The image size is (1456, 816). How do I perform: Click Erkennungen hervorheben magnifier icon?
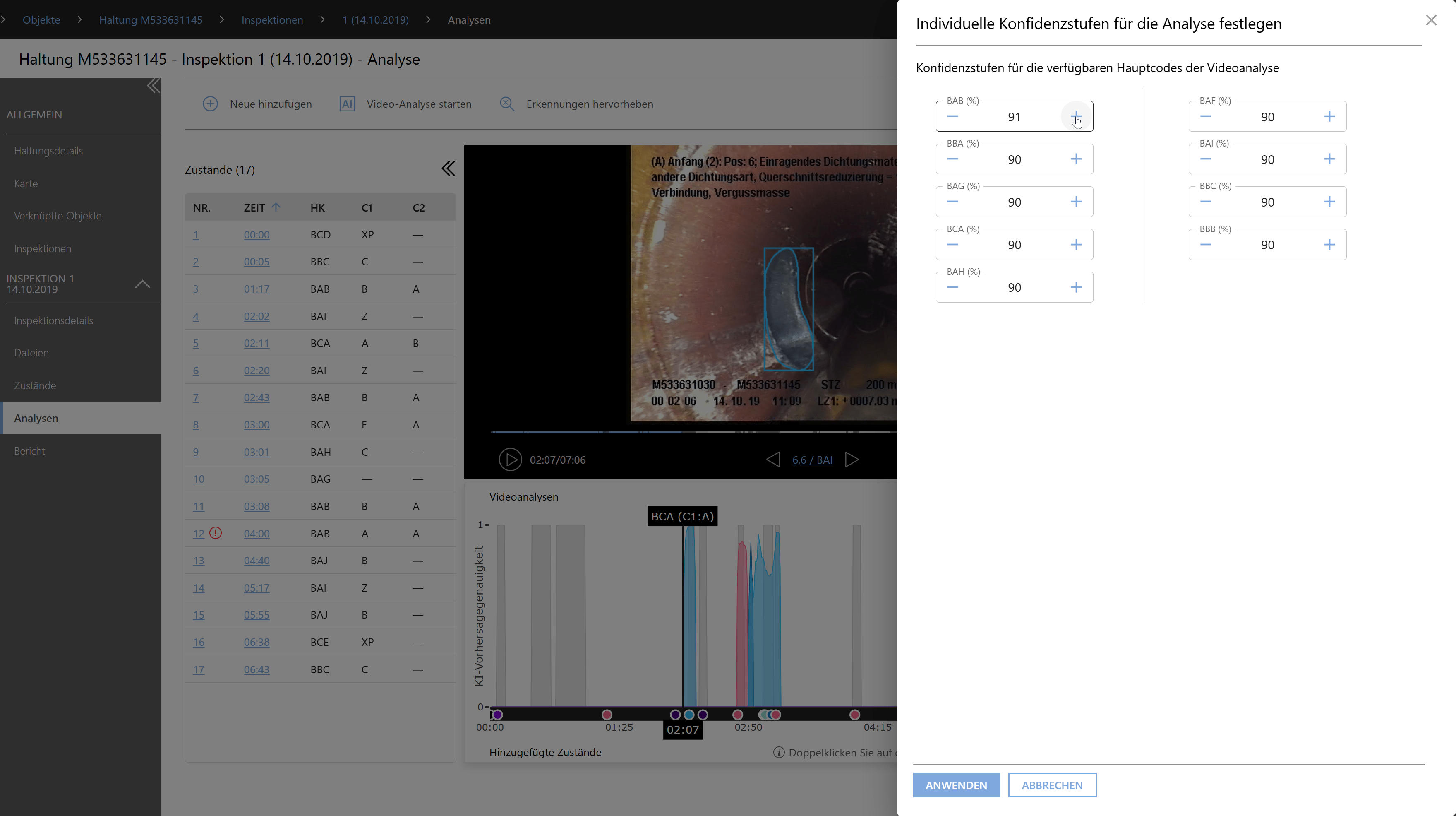(x=507, y=104)
